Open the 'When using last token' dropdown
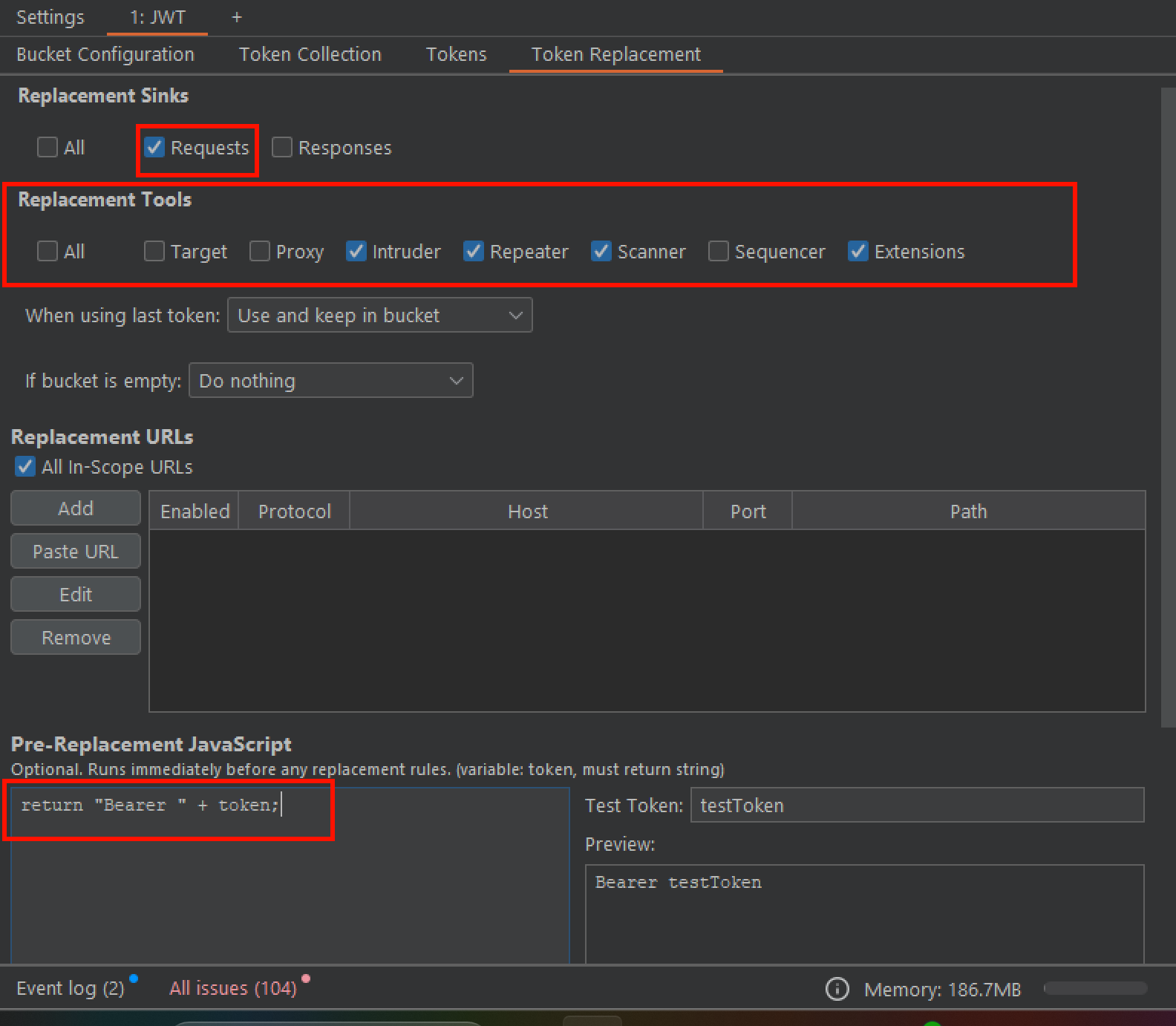The height and width of the screenshot is (1026, 1176). pyautogui.click(x=379, y=315)
